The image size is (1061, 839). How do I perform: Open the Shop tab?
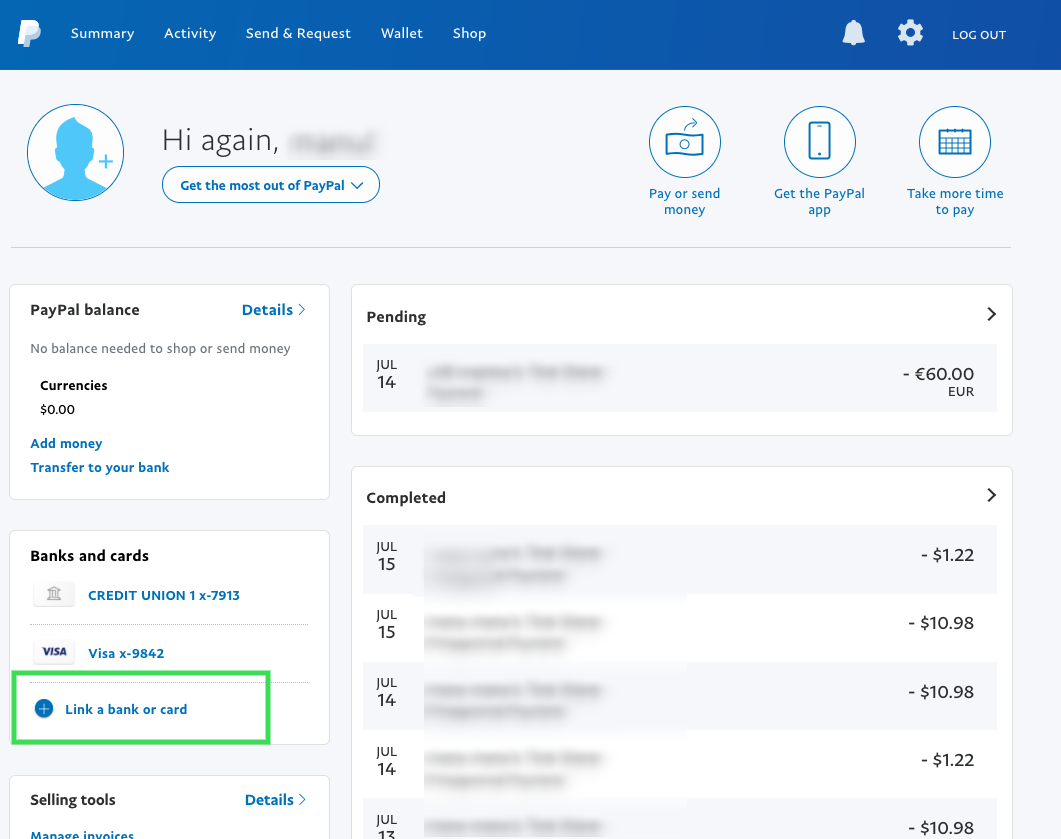[470, 33]
